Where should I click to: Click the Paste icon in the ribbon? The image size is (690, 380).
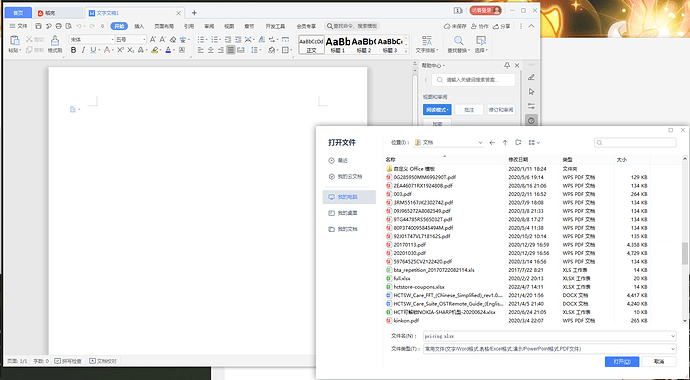15,40
